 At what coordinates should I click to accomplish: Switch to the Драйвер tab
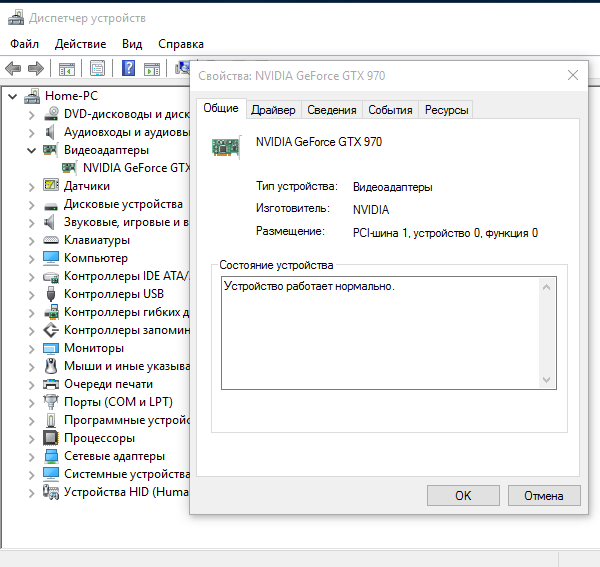273,110
